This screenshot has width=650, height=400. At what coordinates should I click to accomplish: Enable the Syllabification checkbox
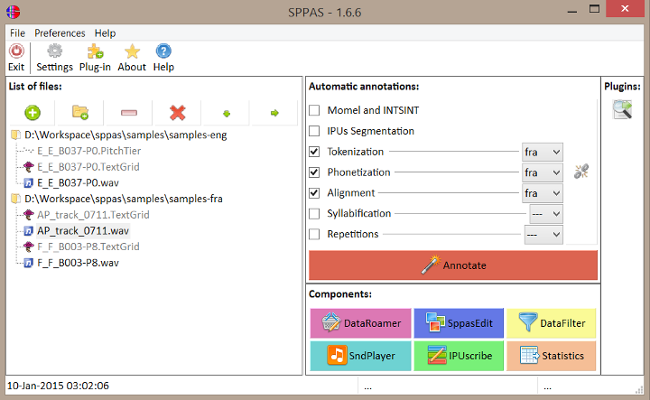[x=315, y=213]
